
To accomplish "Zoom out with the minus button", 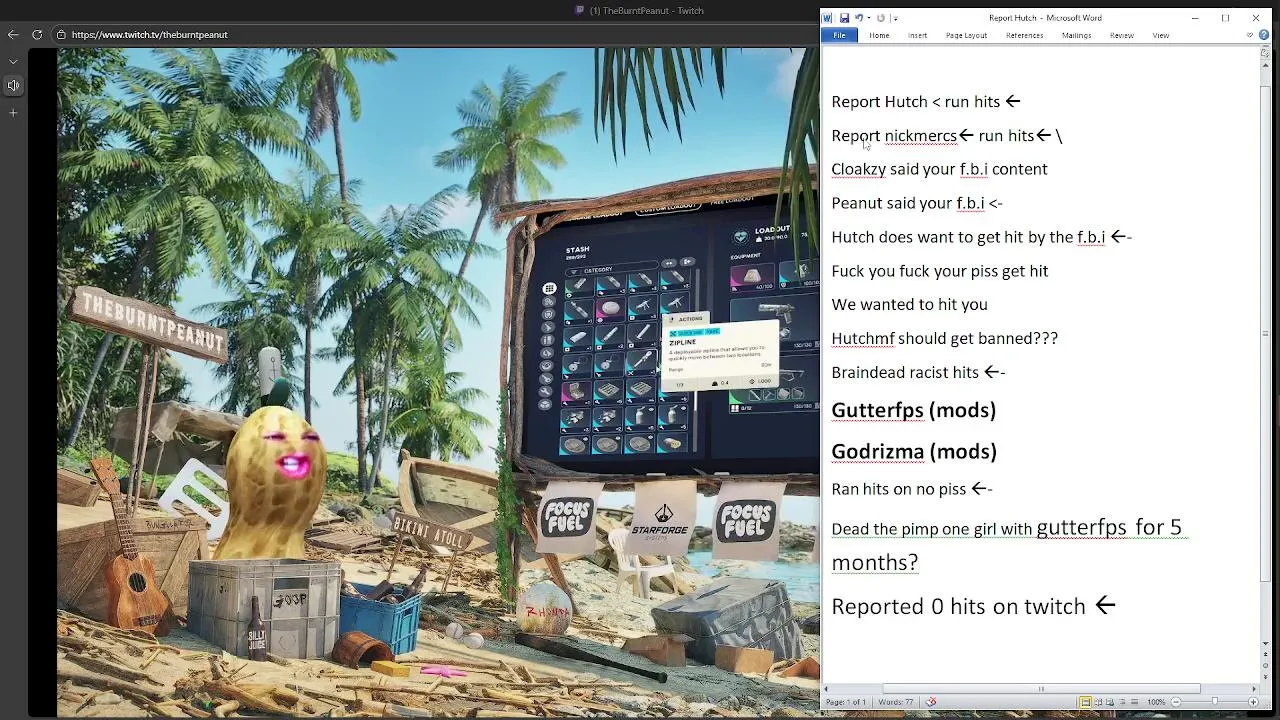I will (x=1176, y=702).
